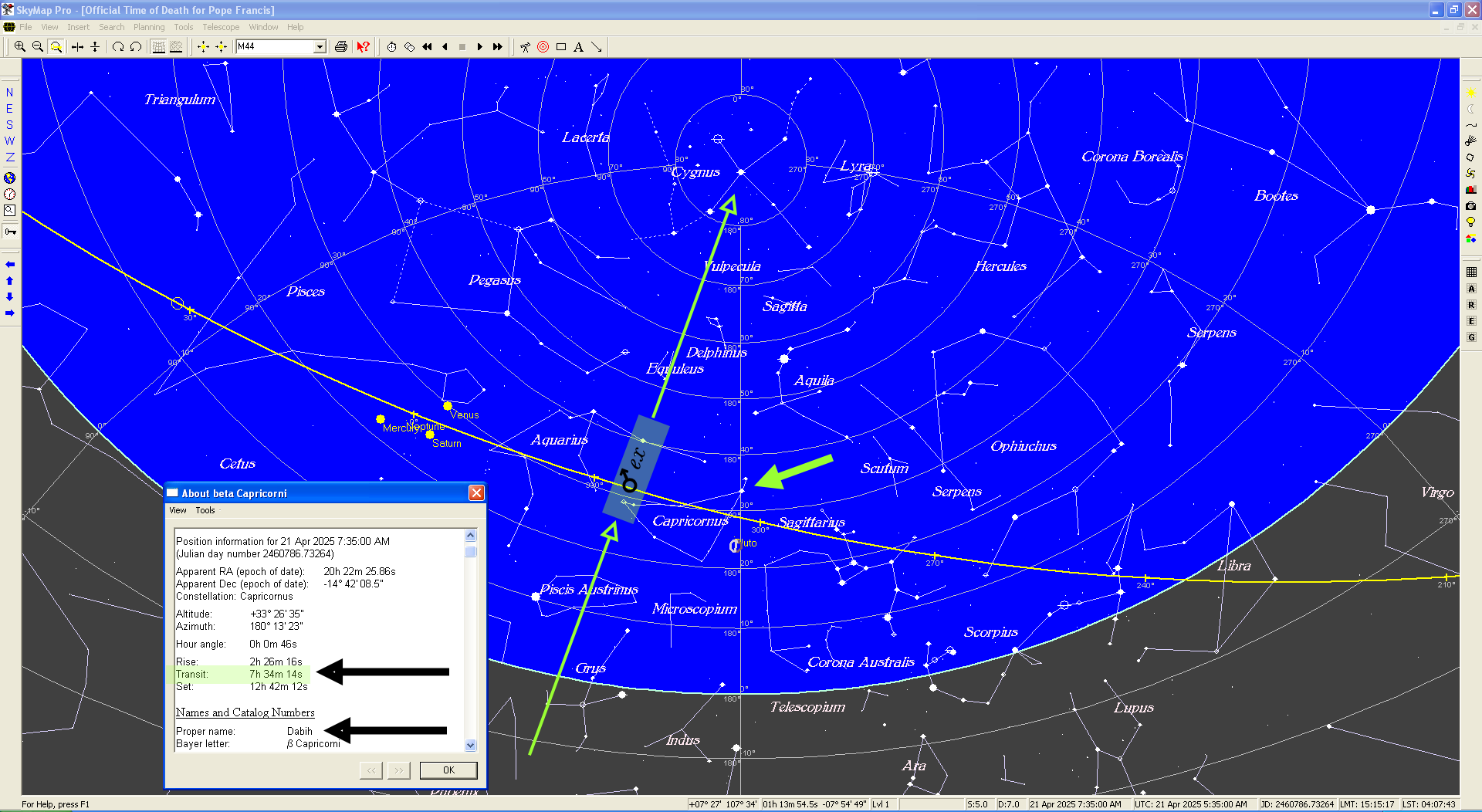Point view to Zenith with Z
Viewport: 1482px width, 812px height.
(x=9, y=157)
